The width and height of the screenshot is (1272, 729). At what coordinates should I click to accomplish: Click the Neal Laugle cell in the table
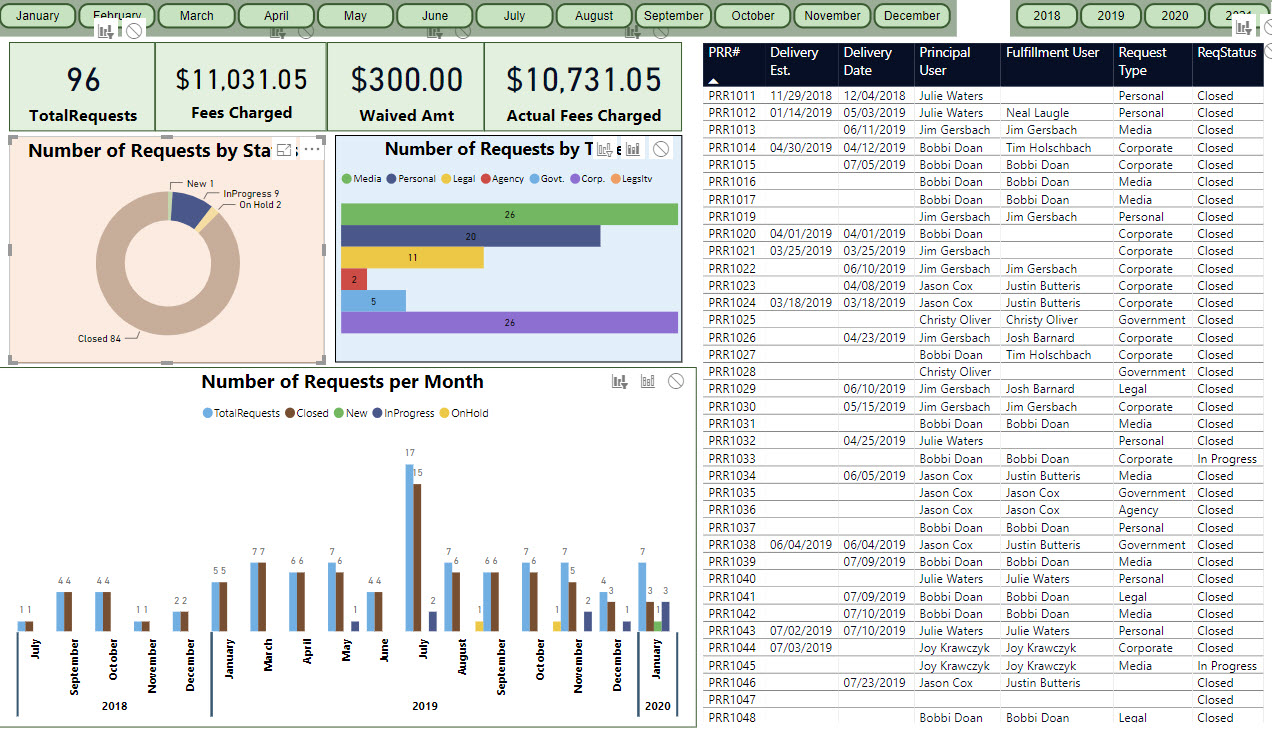(x=1037, y=113)
